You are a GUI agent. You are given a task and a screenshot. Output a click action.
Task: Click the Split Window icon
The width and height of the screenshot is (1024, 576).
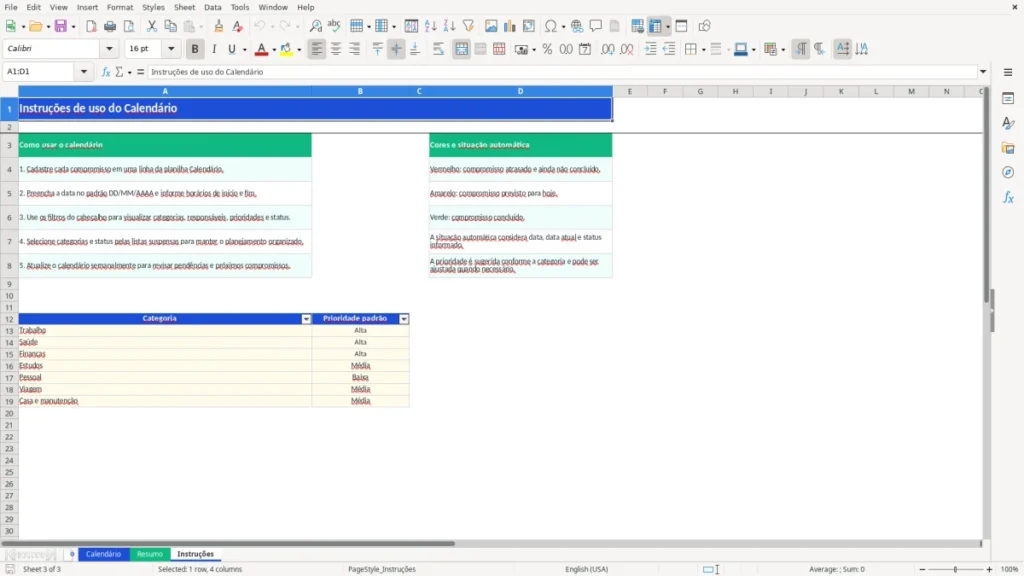pyautogui.click(x=681, y=26)
